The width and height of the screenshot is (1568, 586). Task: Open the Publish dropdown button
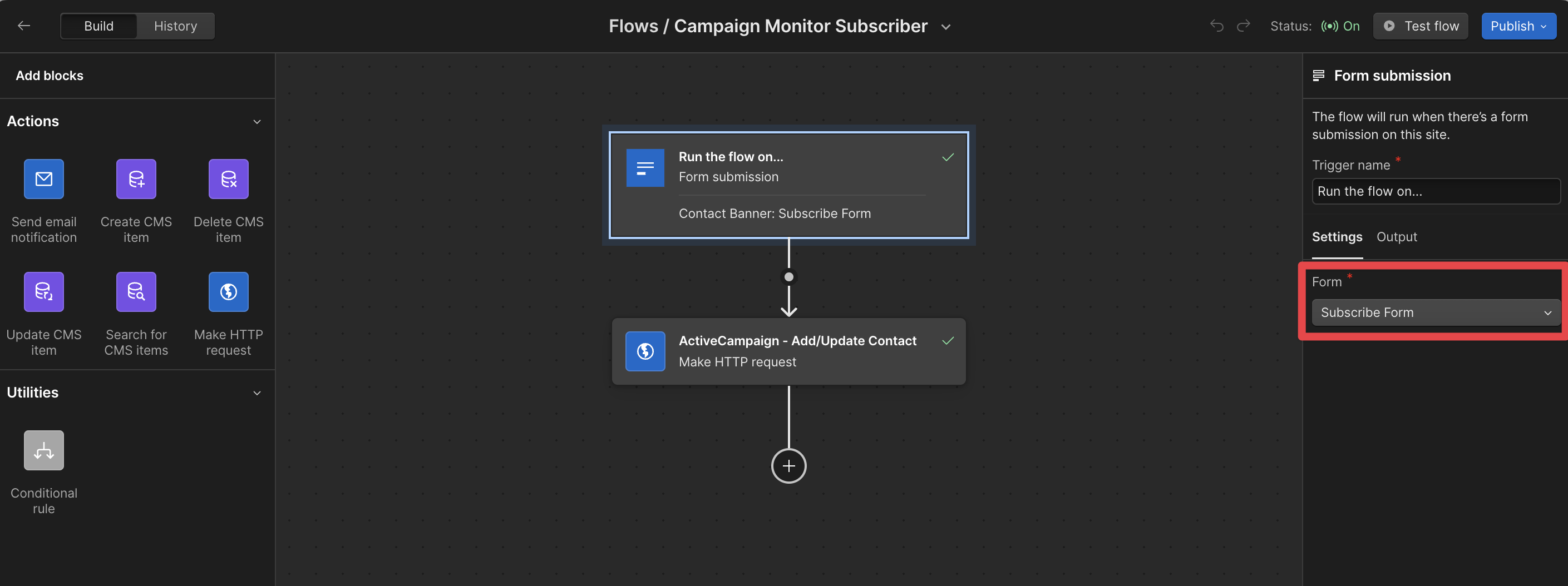(1518, 26)
